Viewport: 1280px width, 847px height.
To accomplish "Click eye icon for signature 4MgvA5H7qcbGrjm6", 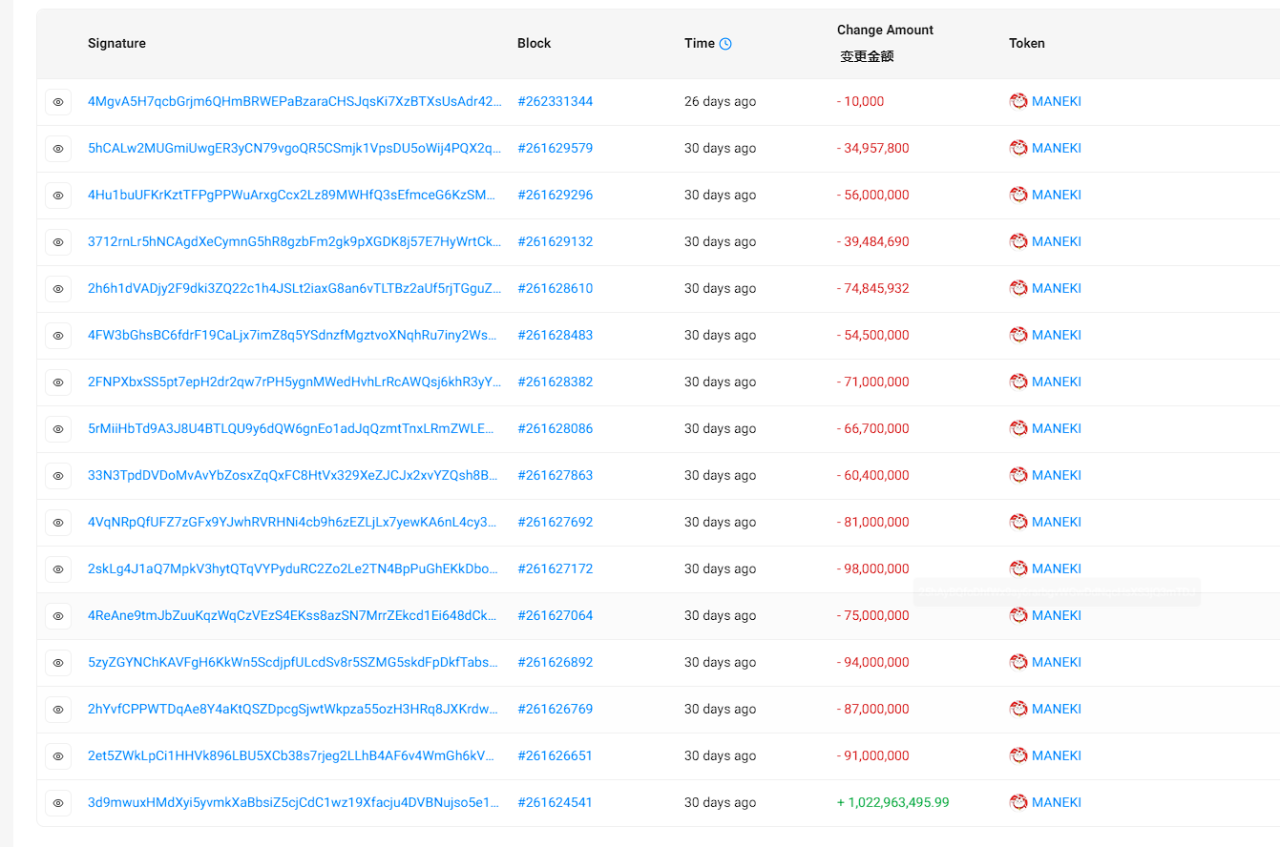I will [x=58, y=102].
